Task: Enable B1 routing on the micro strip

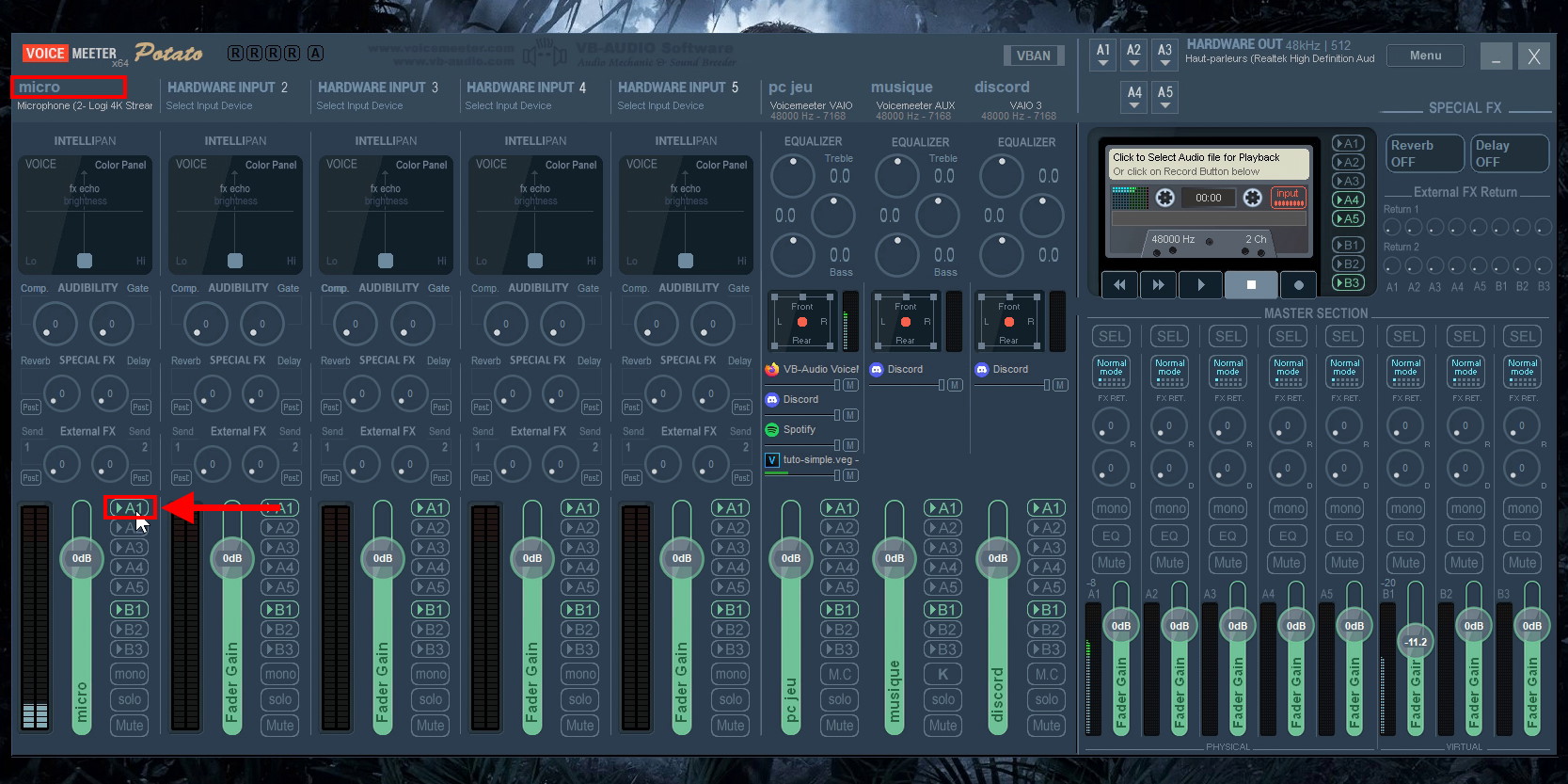Action: click(x=129, y=609)
